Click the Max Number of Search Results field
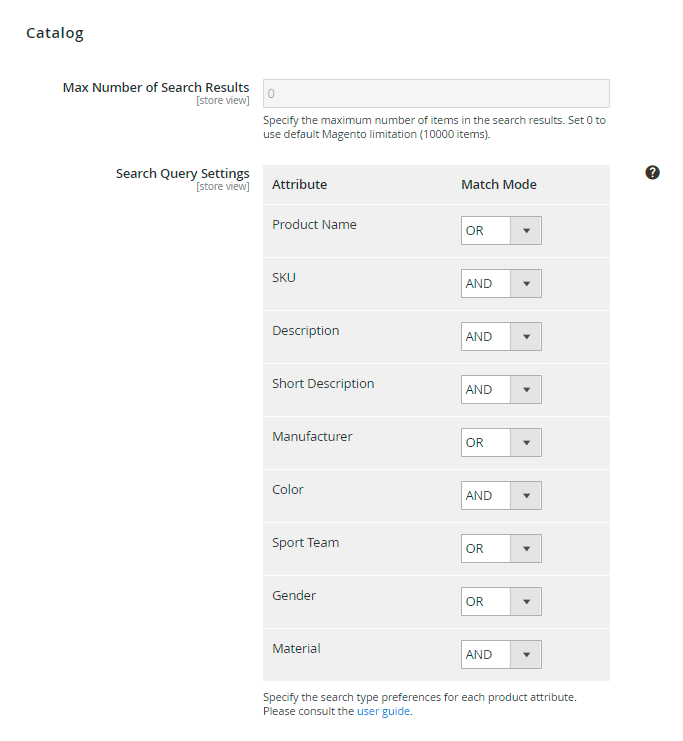This screenshot has height=741, width=683. click(x=436, y=93)
